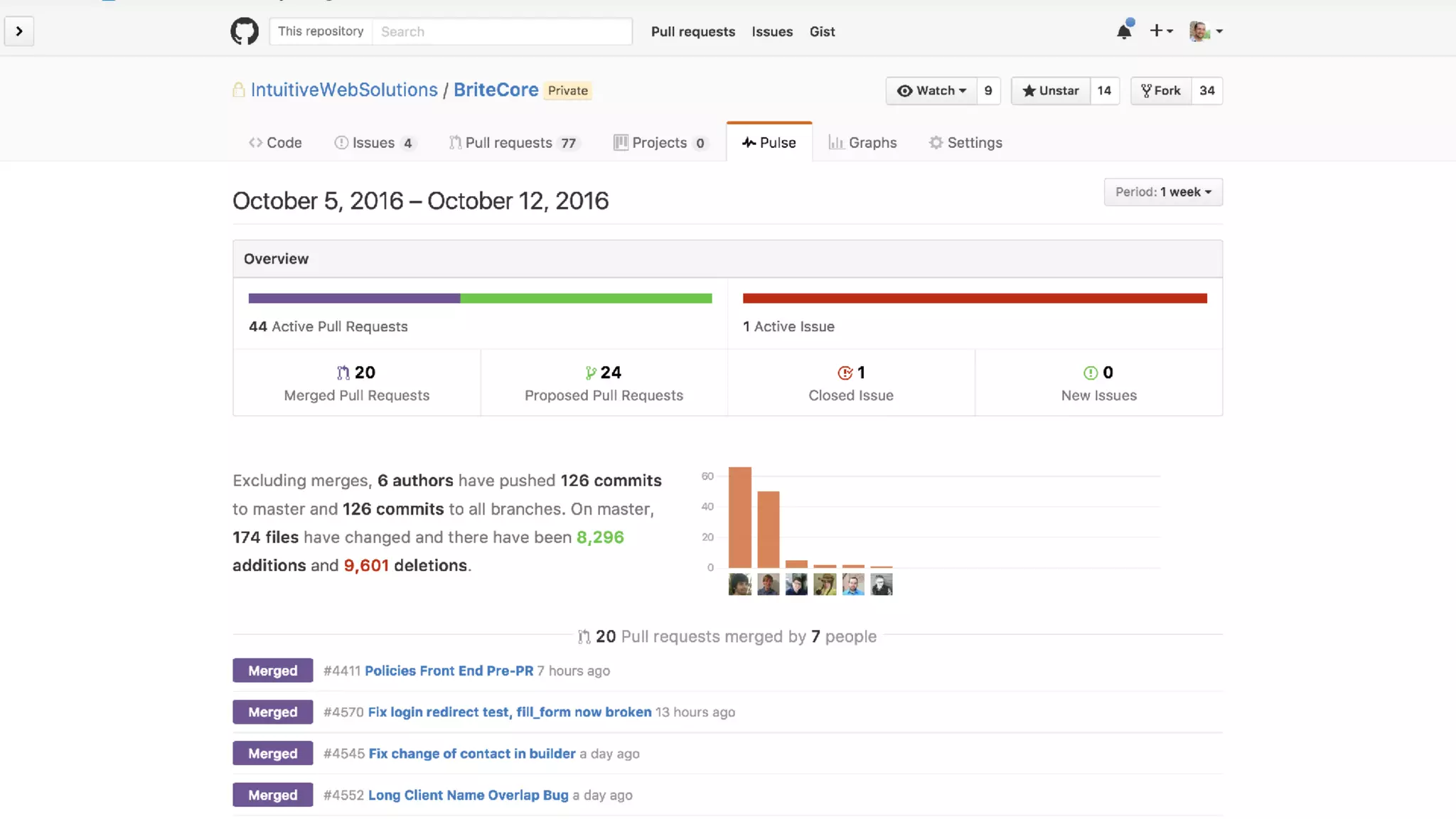Click the sidebar expand chevron arrow
Image resolution: width=1456 pixels, height=819 pixels.
pyautogui.click(x=19, y=31)
